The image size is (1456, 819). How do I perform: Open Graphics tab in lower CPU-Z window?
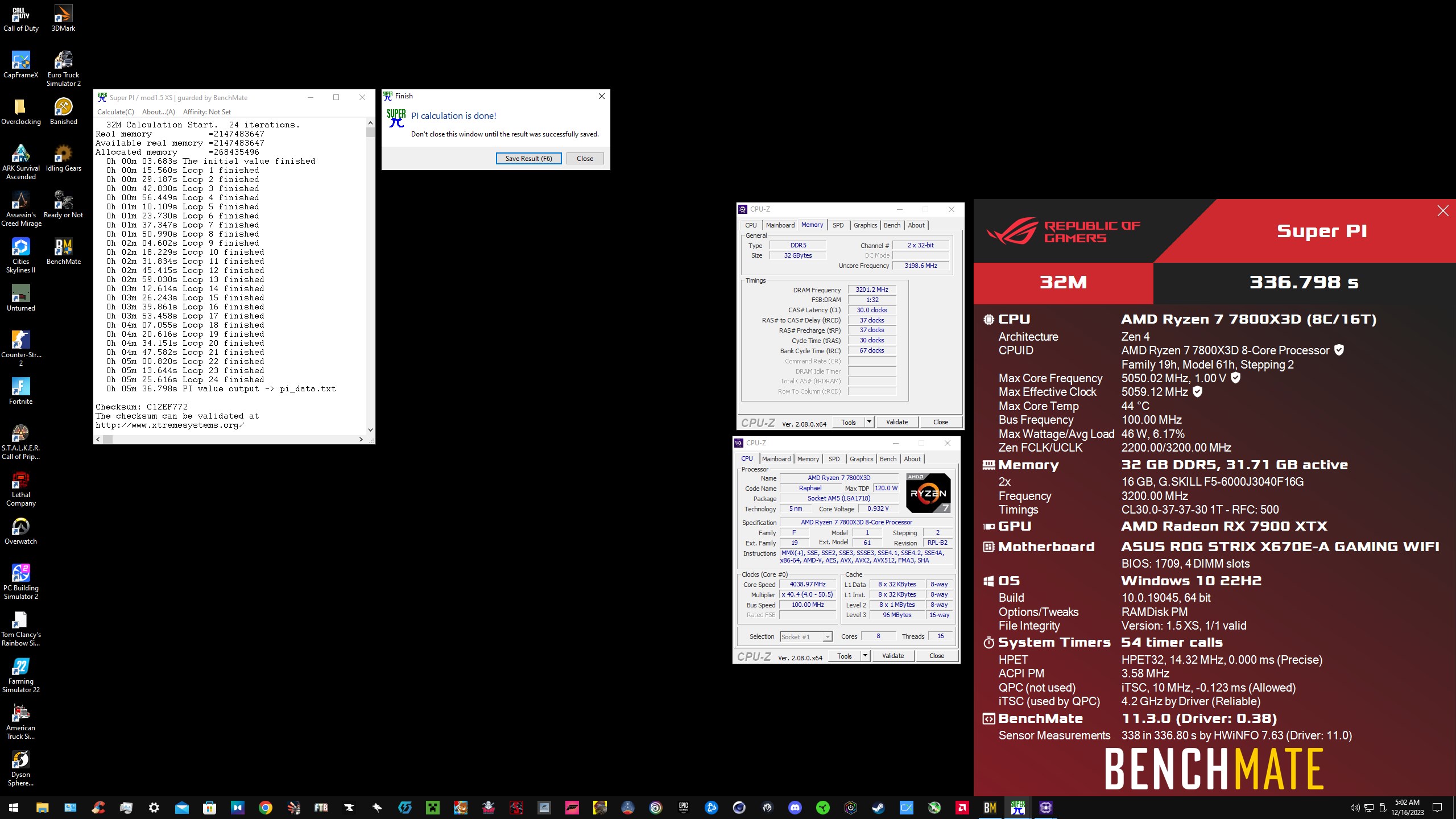coord(861,459)
